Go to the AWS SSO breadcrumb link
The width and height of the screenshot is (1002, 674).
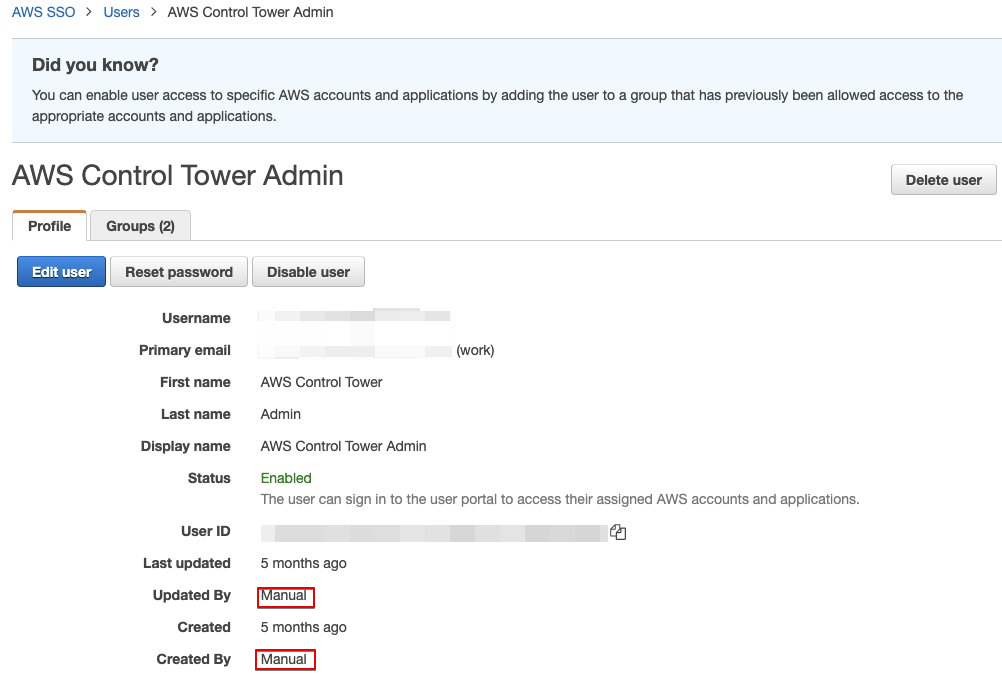(x=43, y=13)
